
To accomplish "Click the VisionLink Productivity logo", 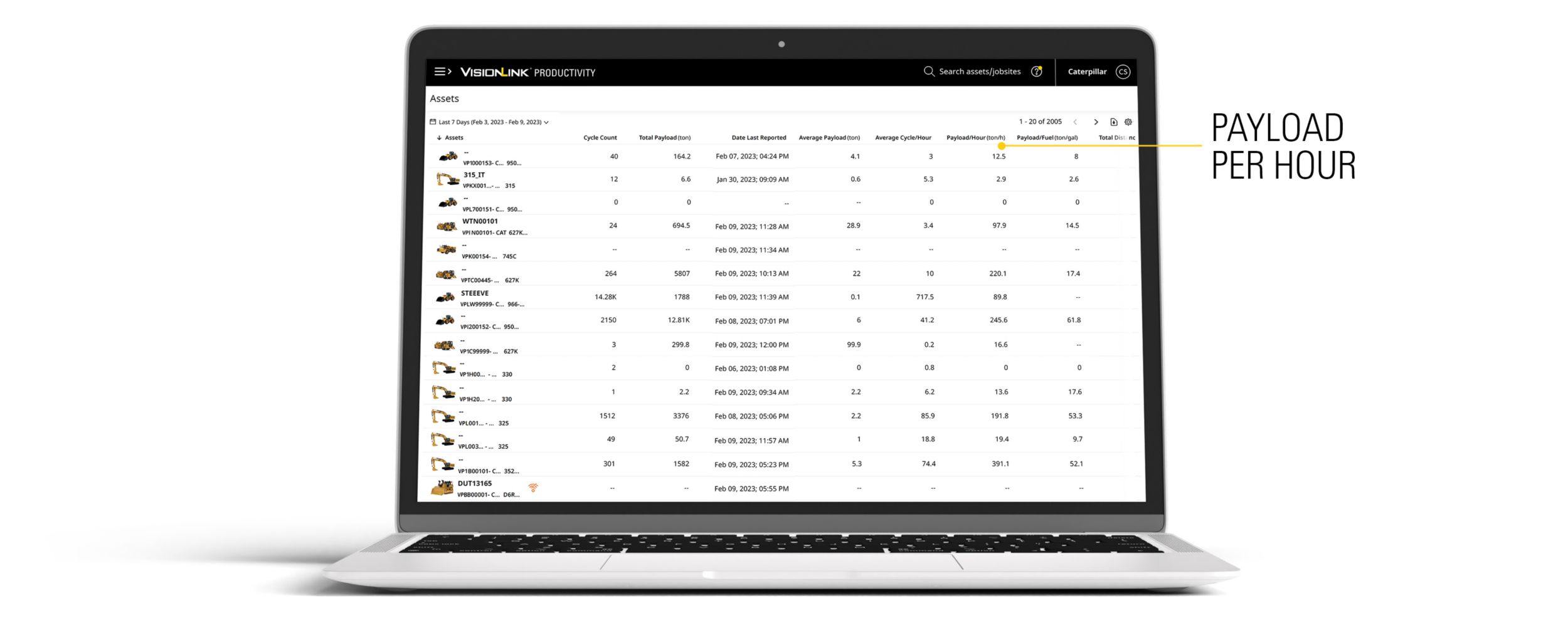I will click(x=527, y=72).
